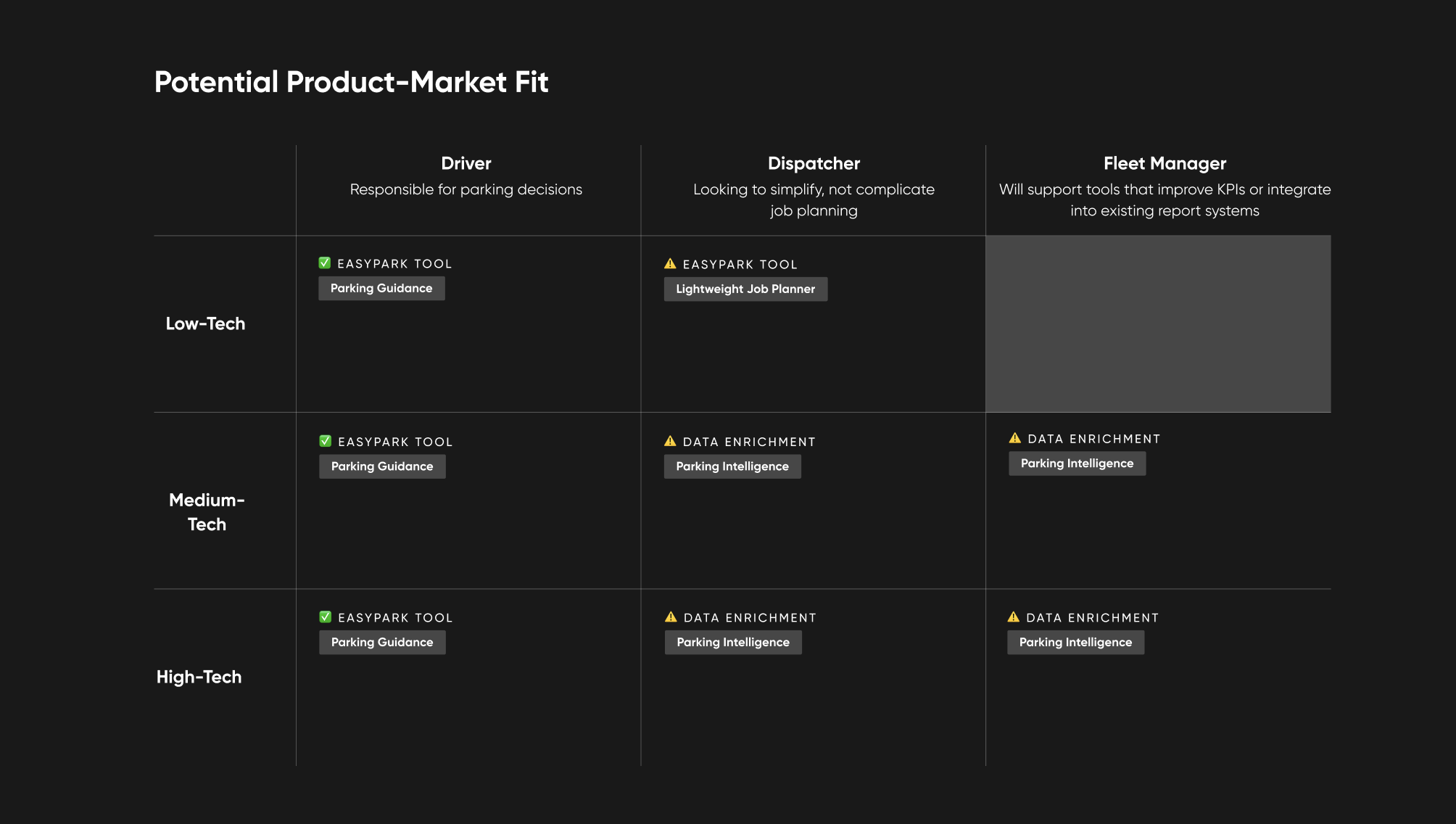The image size is (1456, 824).
Task: Click the warning icon in Medium-Tech Dispatcher cell
Action: 670,441
